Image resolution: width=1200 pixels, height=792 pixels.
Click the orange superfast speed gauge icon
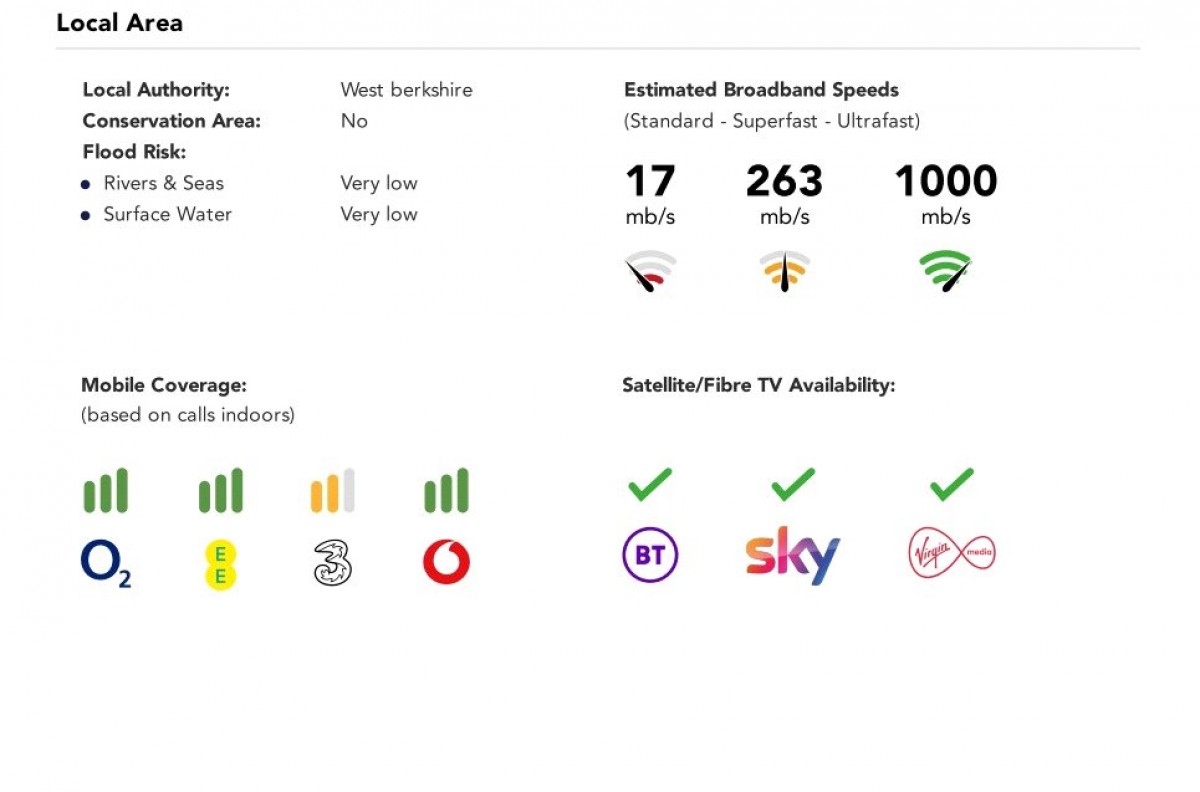pos(784,271)
